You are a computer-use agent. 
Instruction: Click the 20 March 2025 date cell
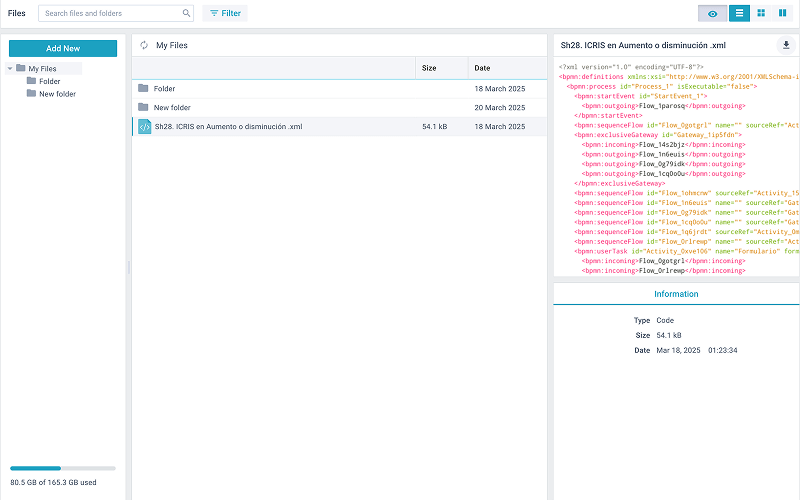(x=499, y=108)
